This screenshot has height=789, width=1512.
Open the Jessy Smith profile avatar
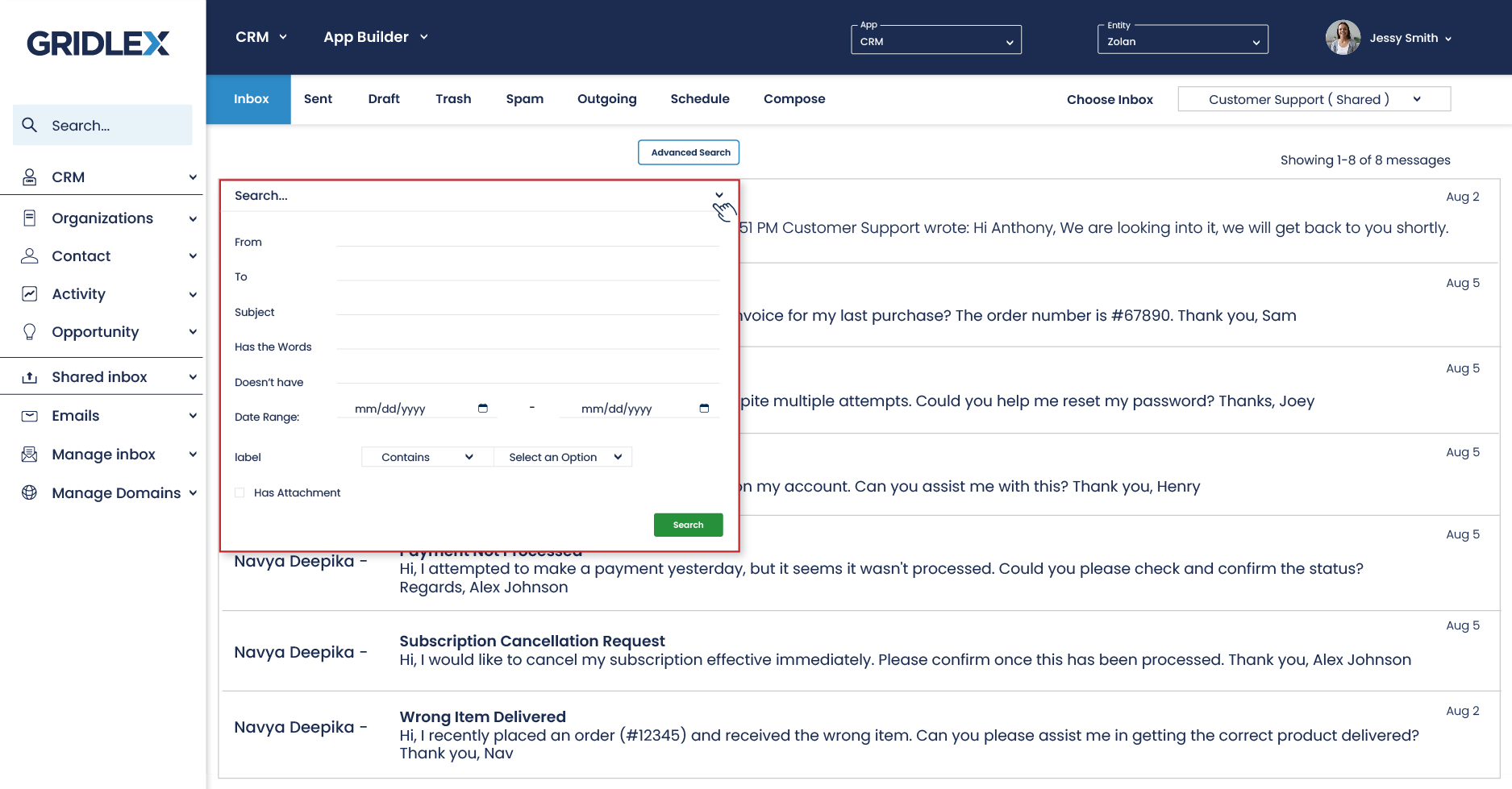[1343, 38]
